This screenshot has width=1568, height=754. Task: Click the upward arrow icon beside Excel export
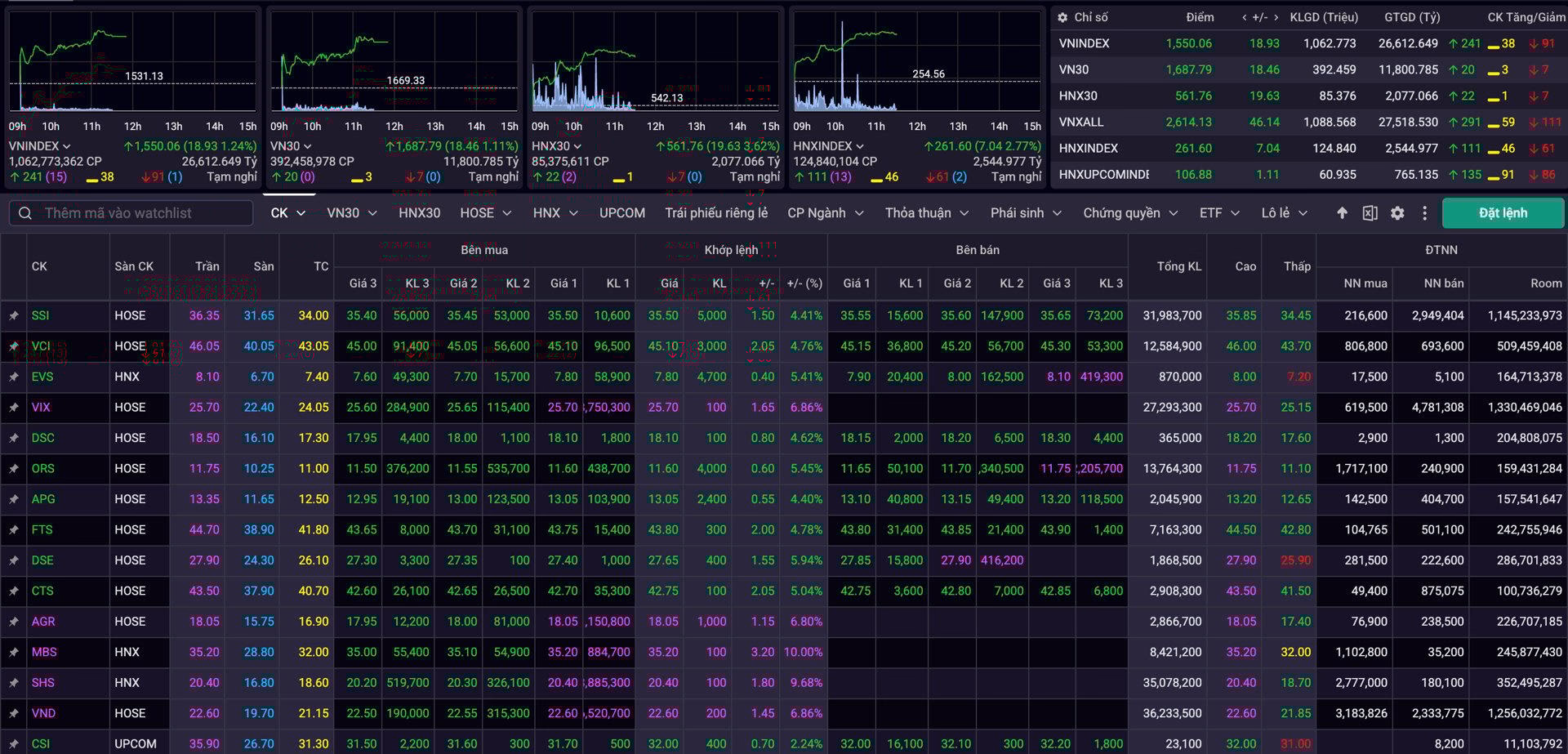point(1342,213)
